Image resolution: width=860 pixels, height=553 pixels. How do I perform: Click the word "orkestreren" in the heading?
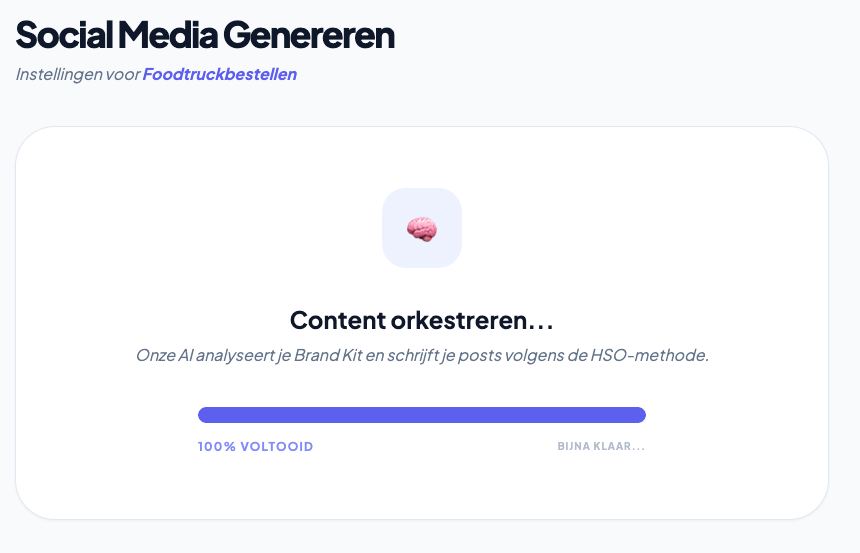pos(476,320)
